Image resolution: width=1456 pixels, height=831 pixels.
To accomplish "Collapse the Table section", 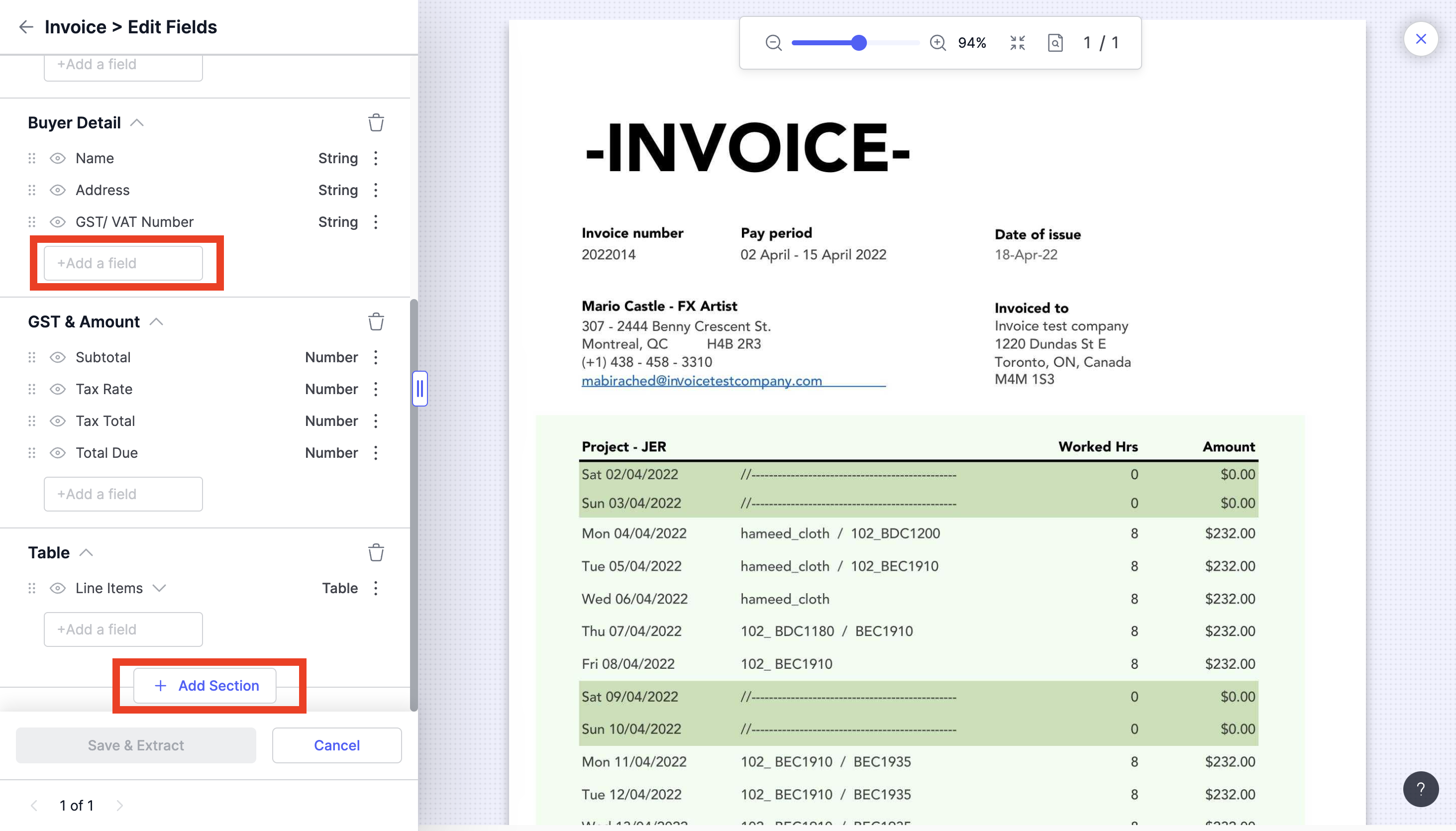I will 86,552.
